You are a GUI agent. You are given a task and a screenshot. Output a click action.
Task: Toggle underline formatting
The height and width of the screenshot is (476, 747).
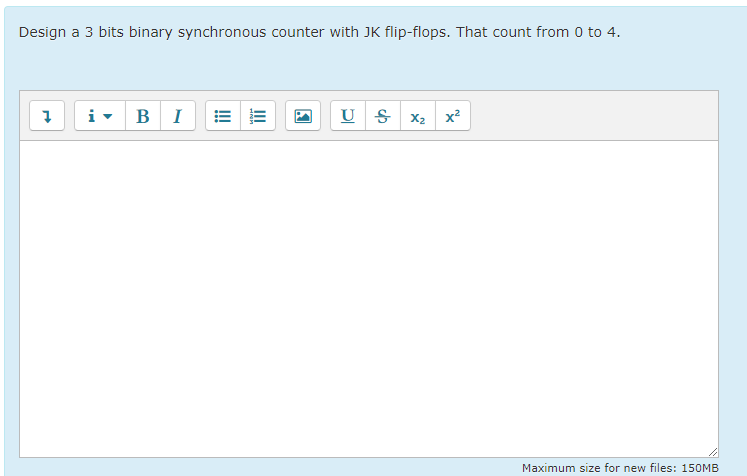[x=348, y=116]
